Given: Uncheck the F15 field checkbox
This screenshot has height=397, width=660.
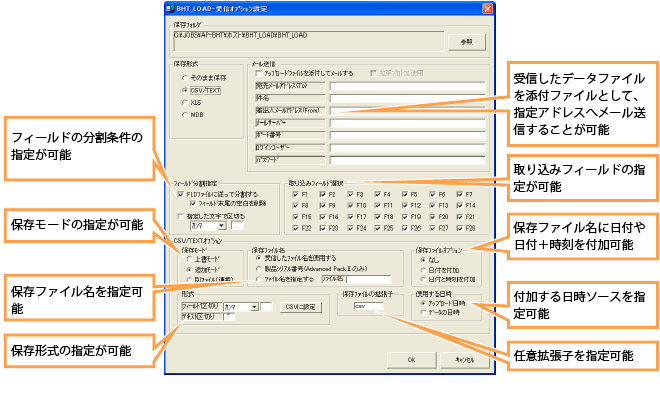Looking at the screenshot, I should [295, 217].
